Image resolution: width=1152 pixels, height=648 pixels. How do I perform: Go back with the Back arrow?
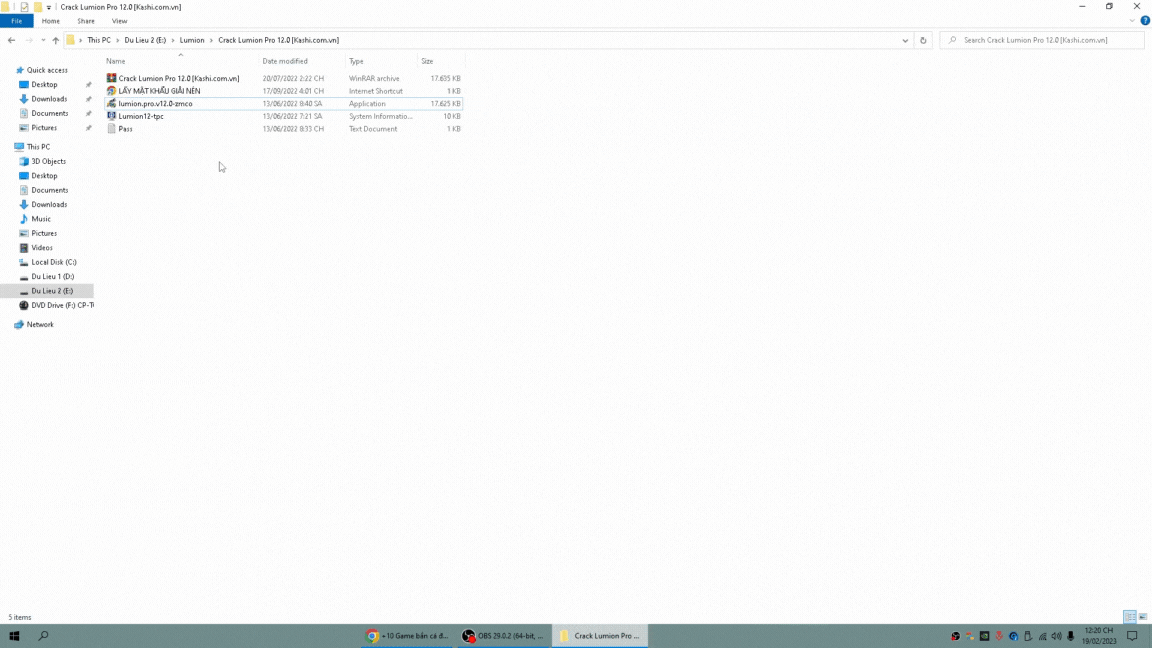[11, 40]
